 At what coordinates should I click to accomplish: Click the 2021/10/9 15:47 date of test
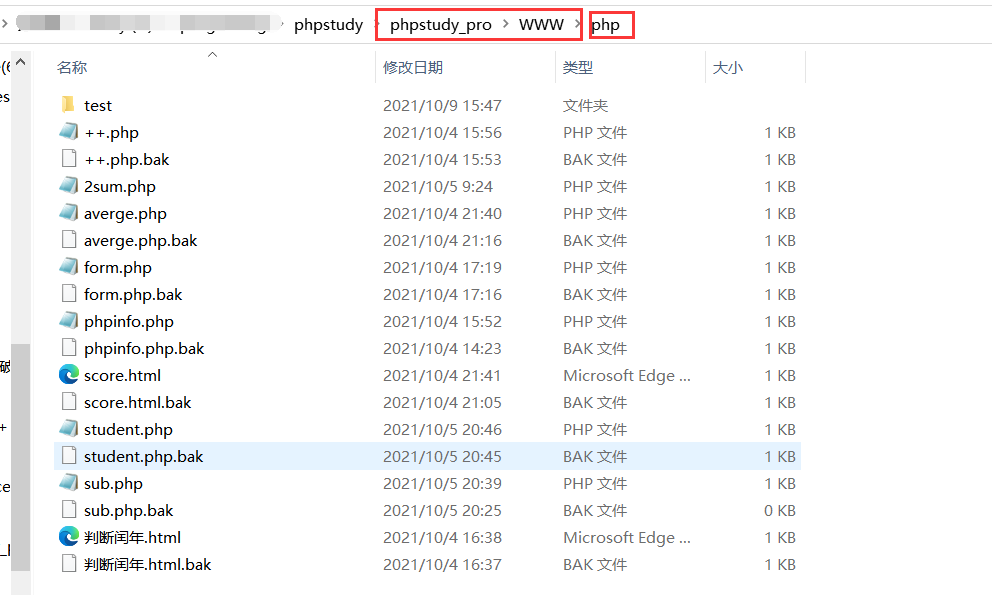(x=442, y=106)
